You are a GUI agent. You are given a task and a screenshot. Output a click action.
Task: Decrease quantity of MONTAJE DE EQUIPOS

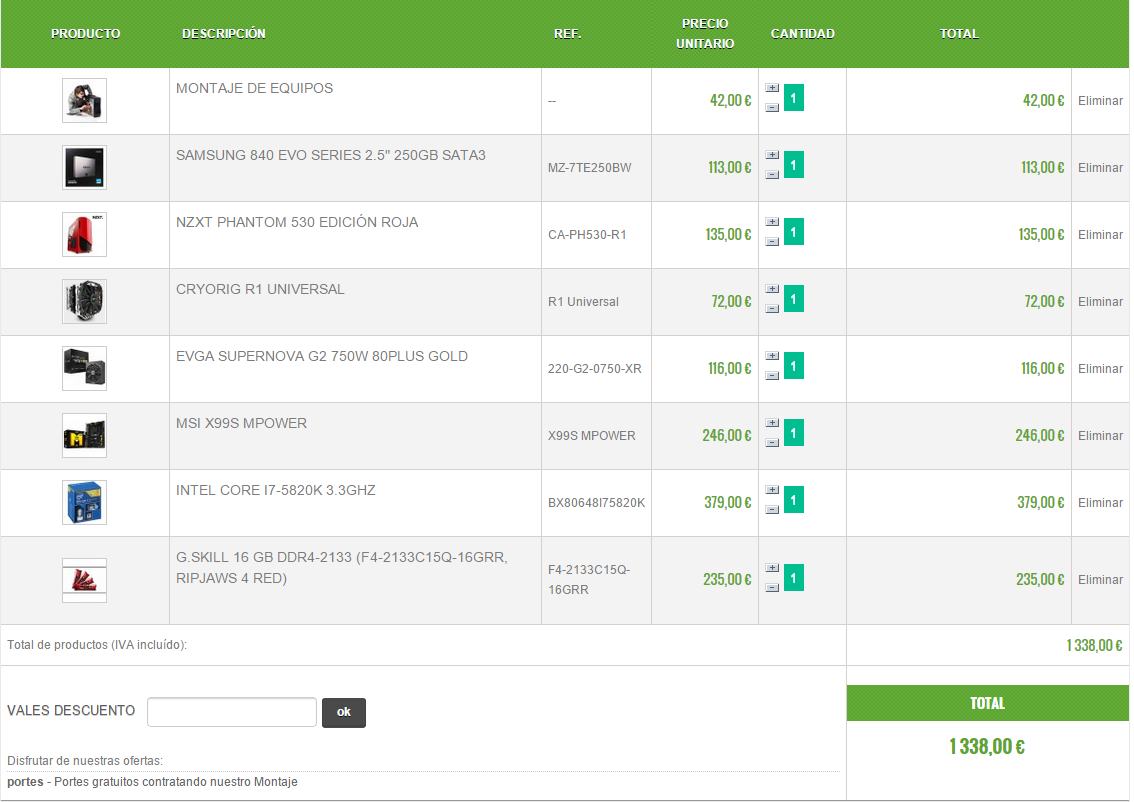point(772,108)
